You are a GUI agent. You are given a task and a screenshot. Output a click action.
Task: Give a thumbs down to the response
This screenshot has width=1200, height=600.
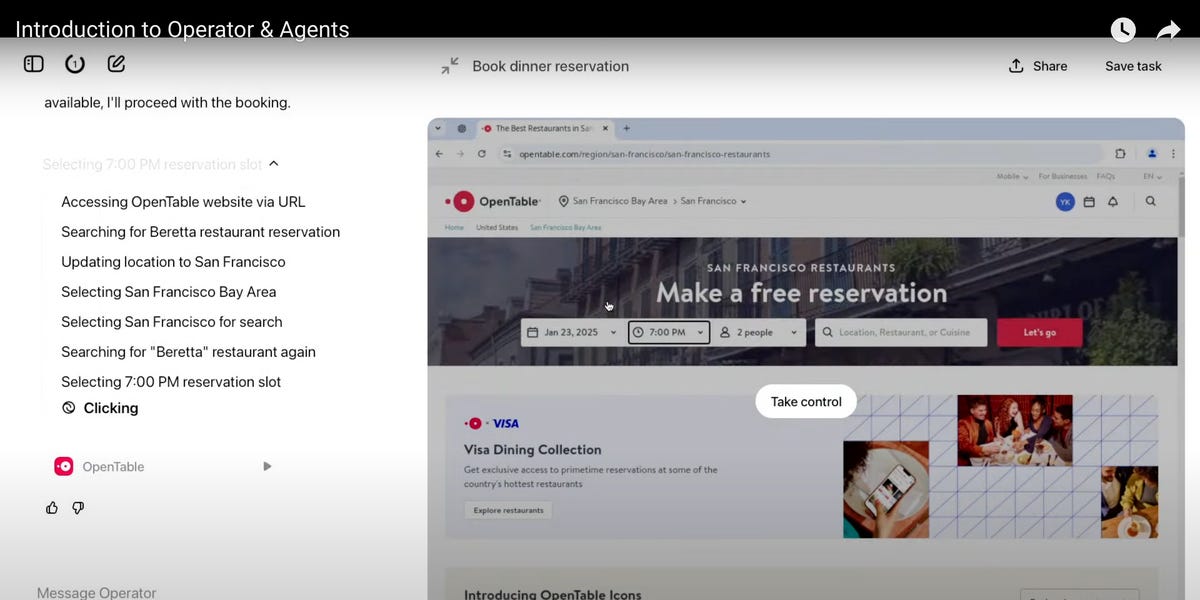click(x=78, y=508)
